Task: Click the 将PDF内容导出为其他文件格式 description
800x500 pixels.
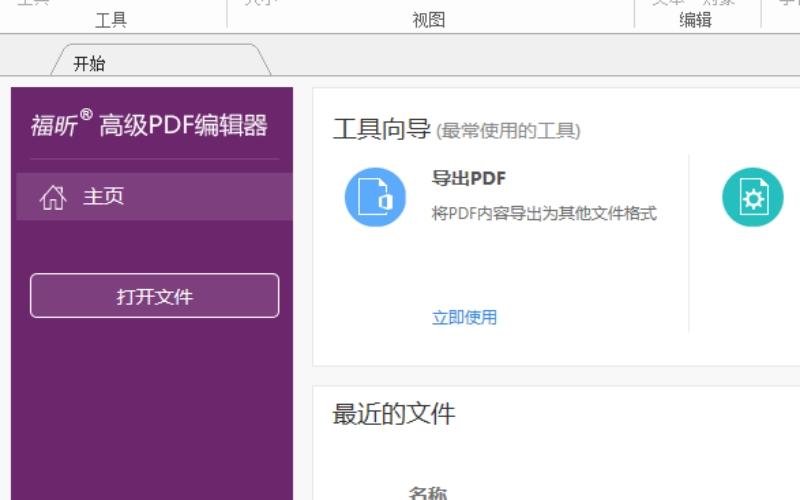Action: 544,213
